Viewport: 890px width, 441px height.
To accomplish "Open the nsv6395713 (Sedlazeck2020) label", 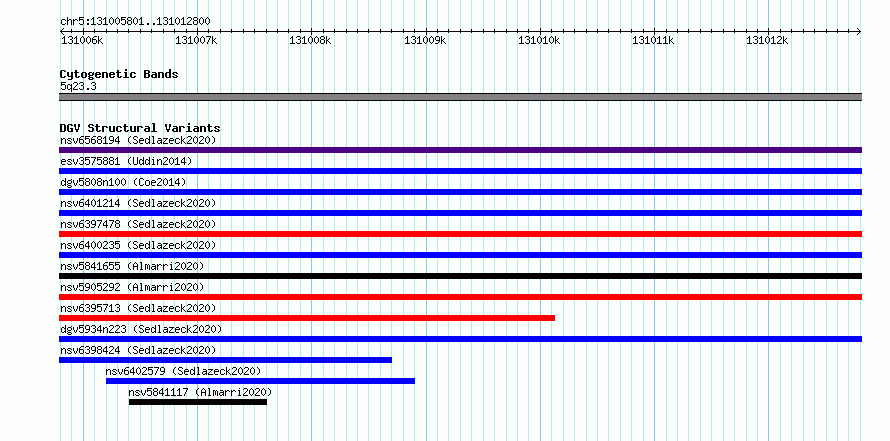I will pos(138,308).
